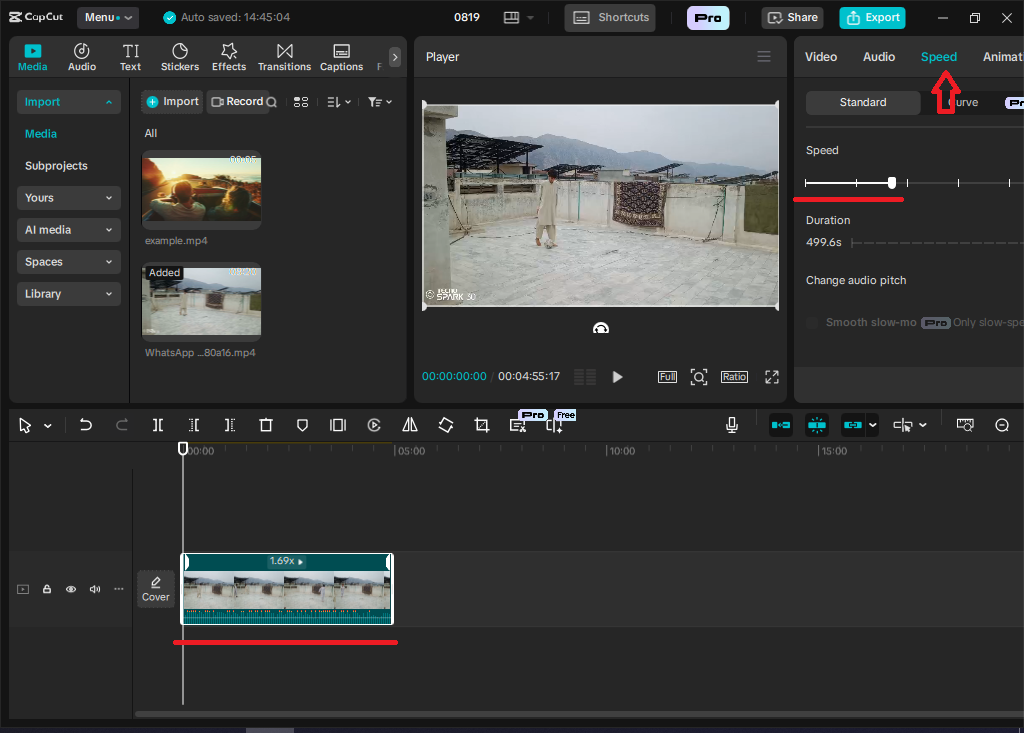Click the Export button
The width and height of the screenshot is (1024, 733).
click(873, 17)
